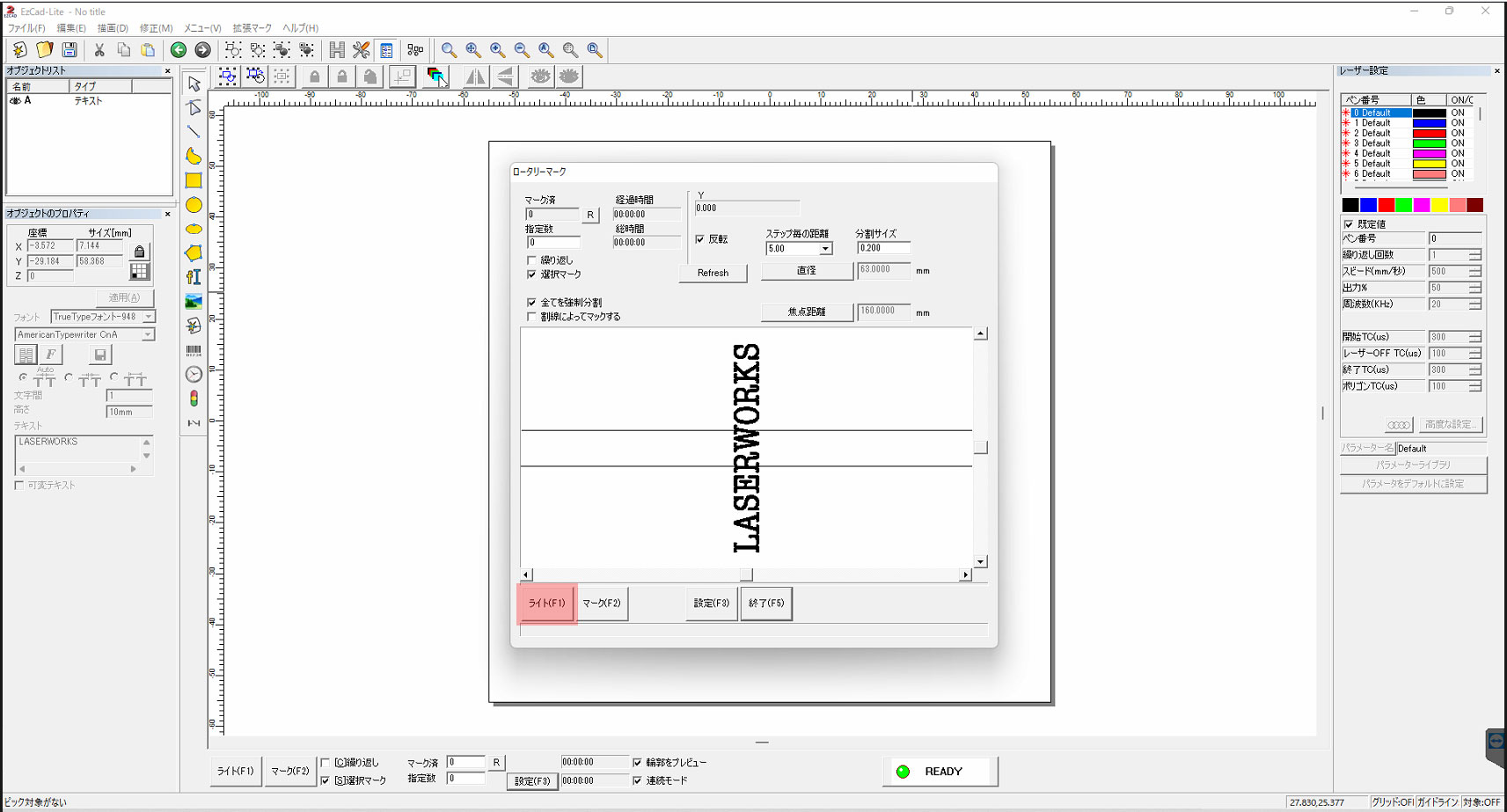Viewport: 1507px width, 812px height.
Task: Select the clock timer tool
Action: [x=194, y=374]
